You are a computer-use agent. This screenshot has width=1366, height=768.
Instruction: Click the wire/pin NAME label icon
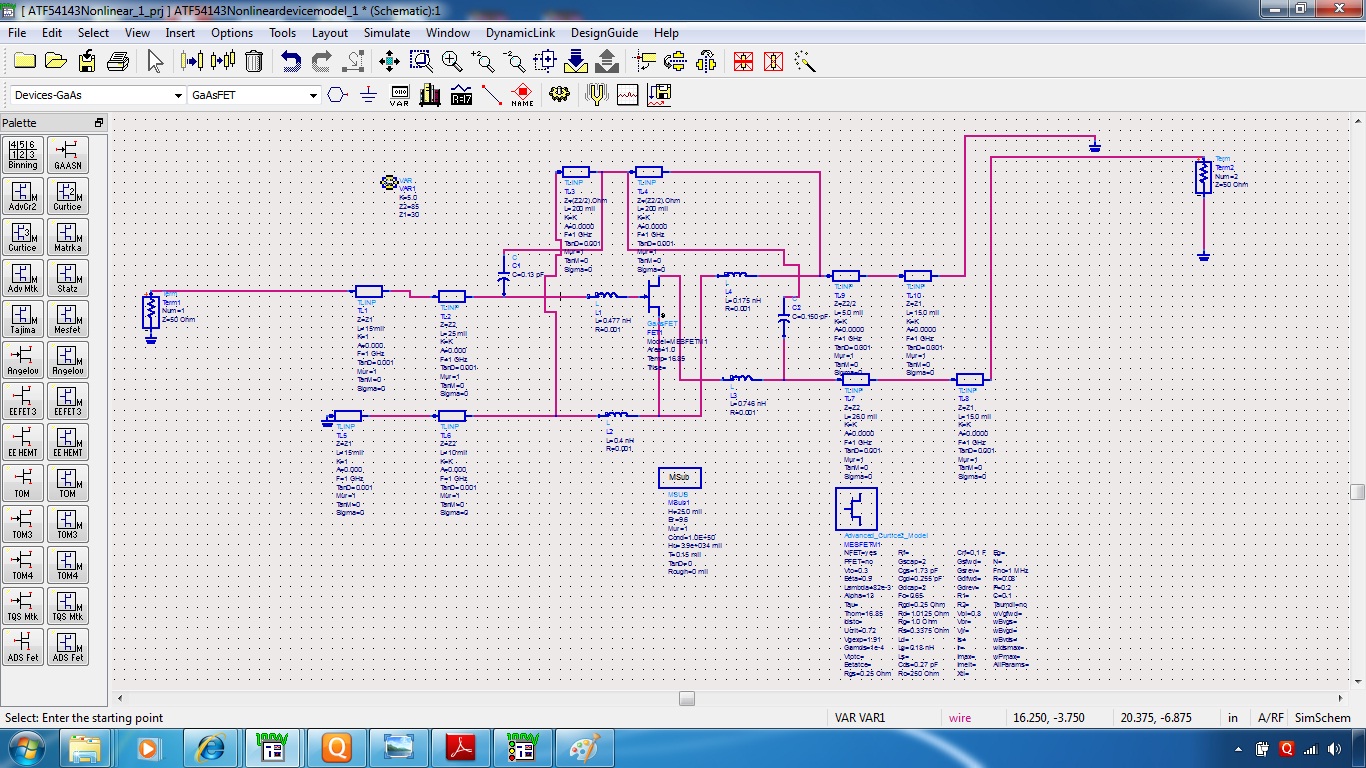click(x=522, y=95)
